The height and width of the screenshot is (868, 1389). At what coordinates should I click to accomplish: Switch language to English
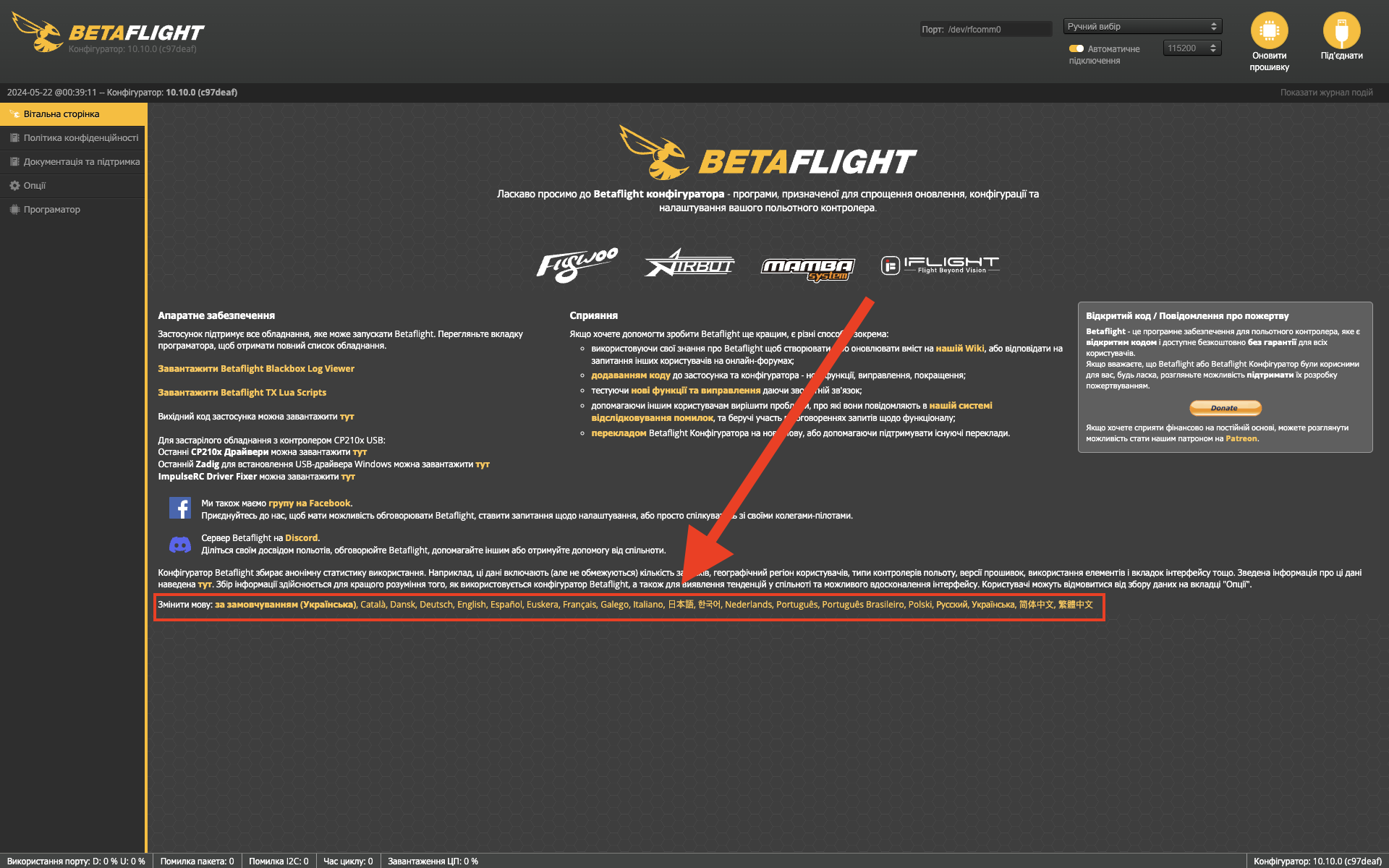471,605
